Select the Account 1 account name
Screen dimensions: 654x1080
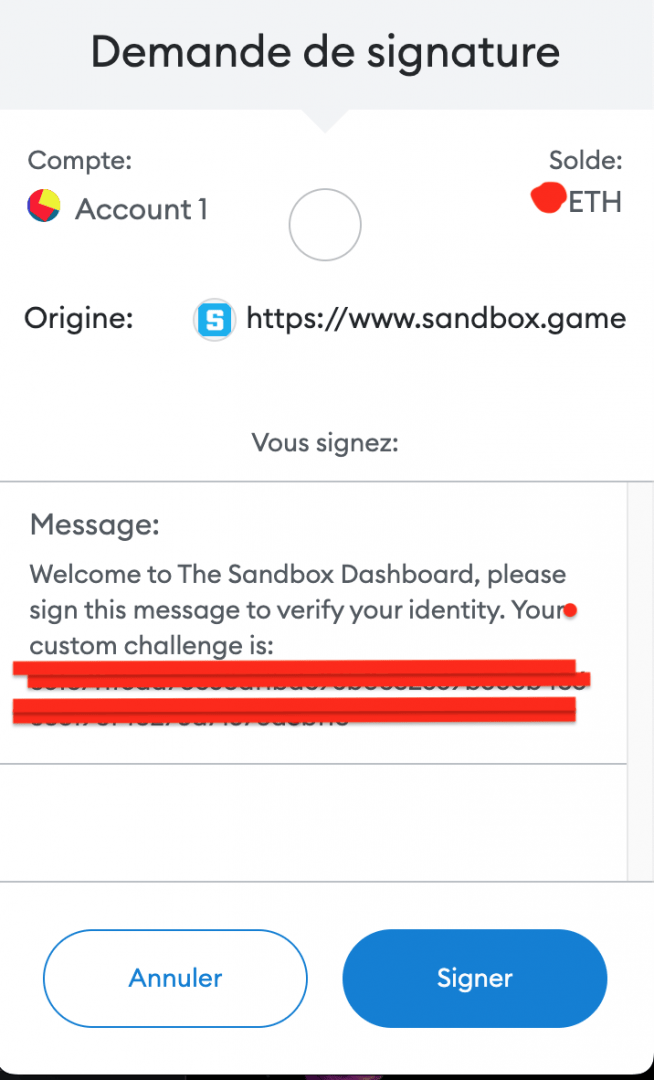tap(141, 209)
